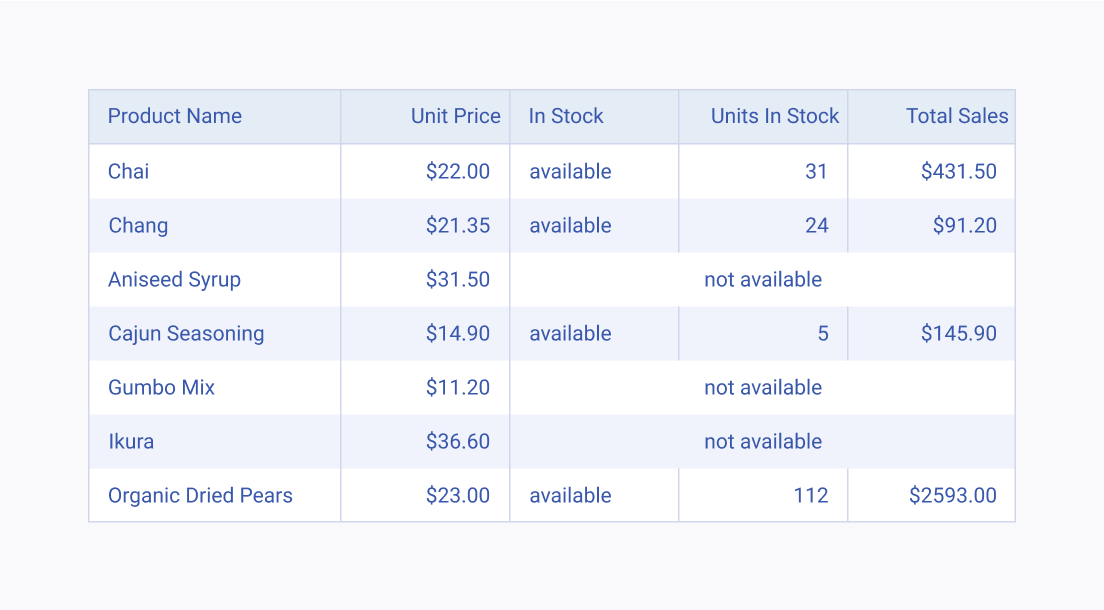Screen dimensions: 1104x610
Task: Select the Chai product cell
Action: [215, 171]
